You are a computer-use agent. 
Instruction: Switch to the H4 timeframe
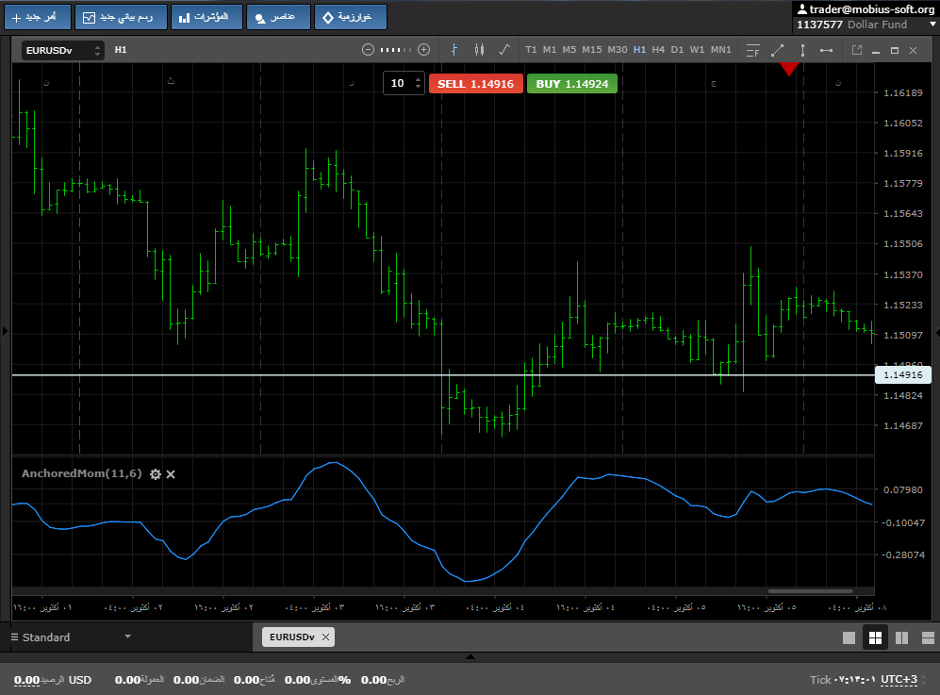[x=658, y=49]
